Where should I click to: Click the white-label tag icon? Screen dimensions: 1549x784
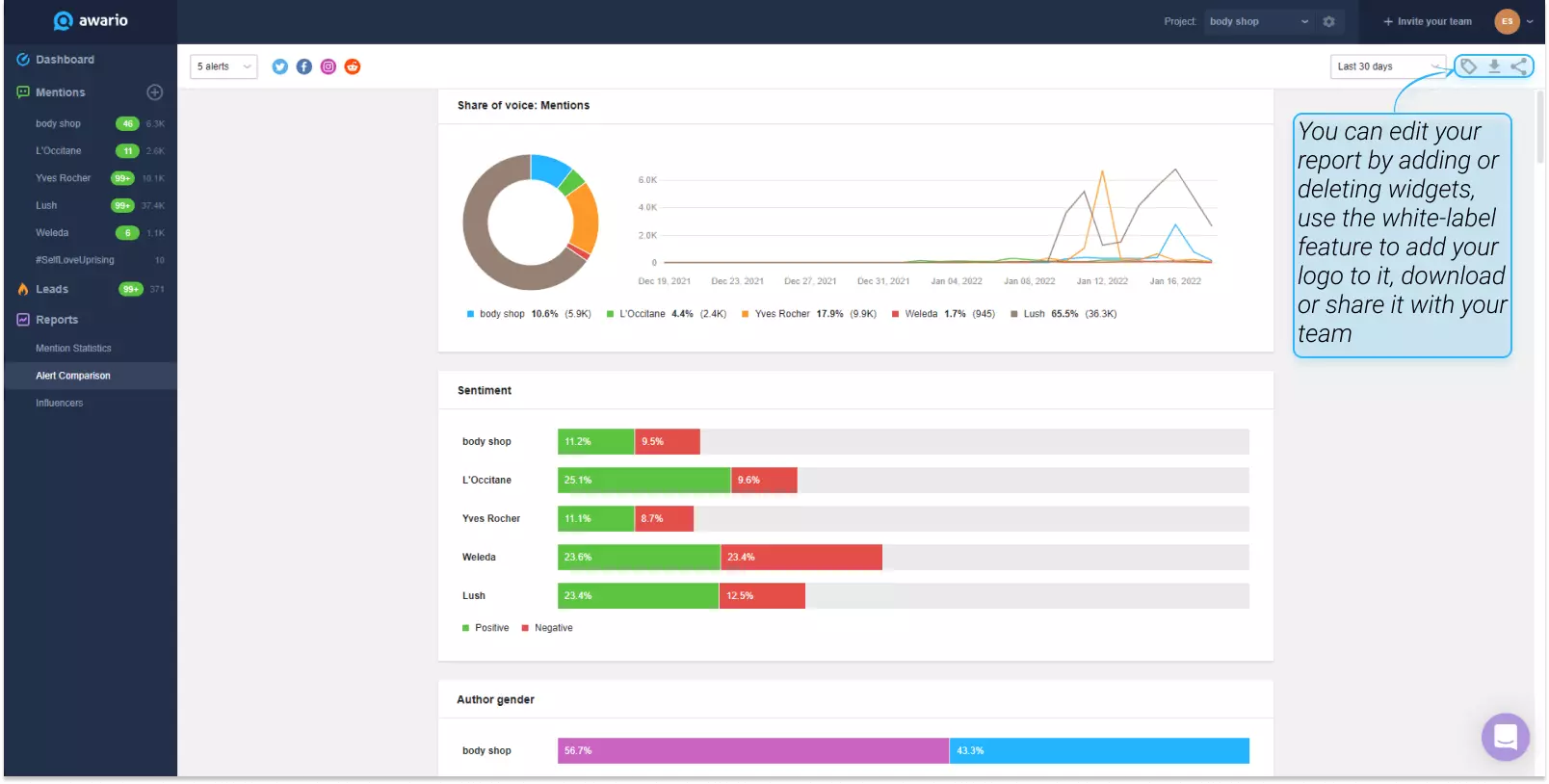pos(1469,66)
